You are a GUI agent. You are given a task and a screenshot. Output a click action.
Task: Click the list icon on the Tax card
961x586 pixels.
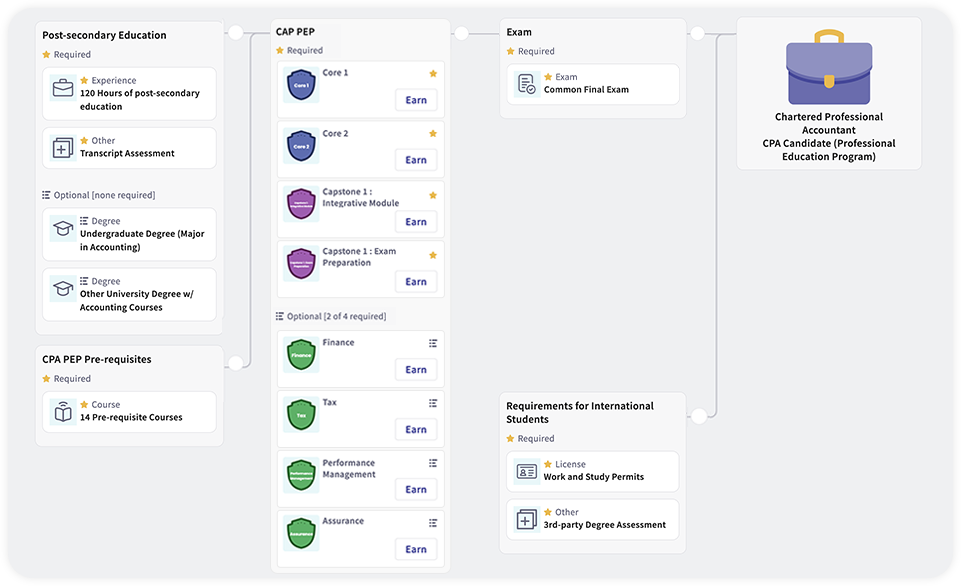433,403
